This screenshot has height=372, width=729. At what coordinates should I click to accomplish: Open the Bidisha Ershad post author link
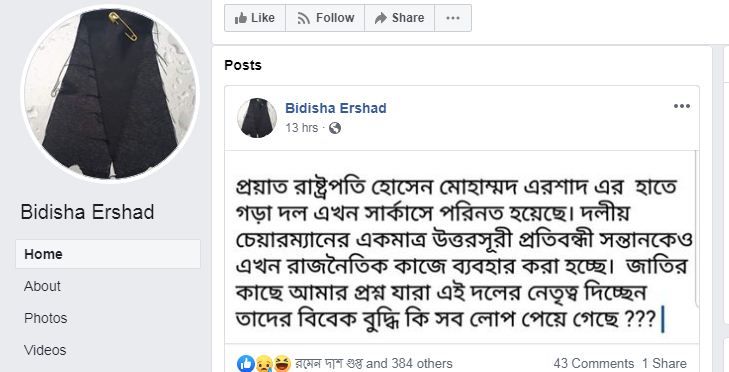point(336,108)
